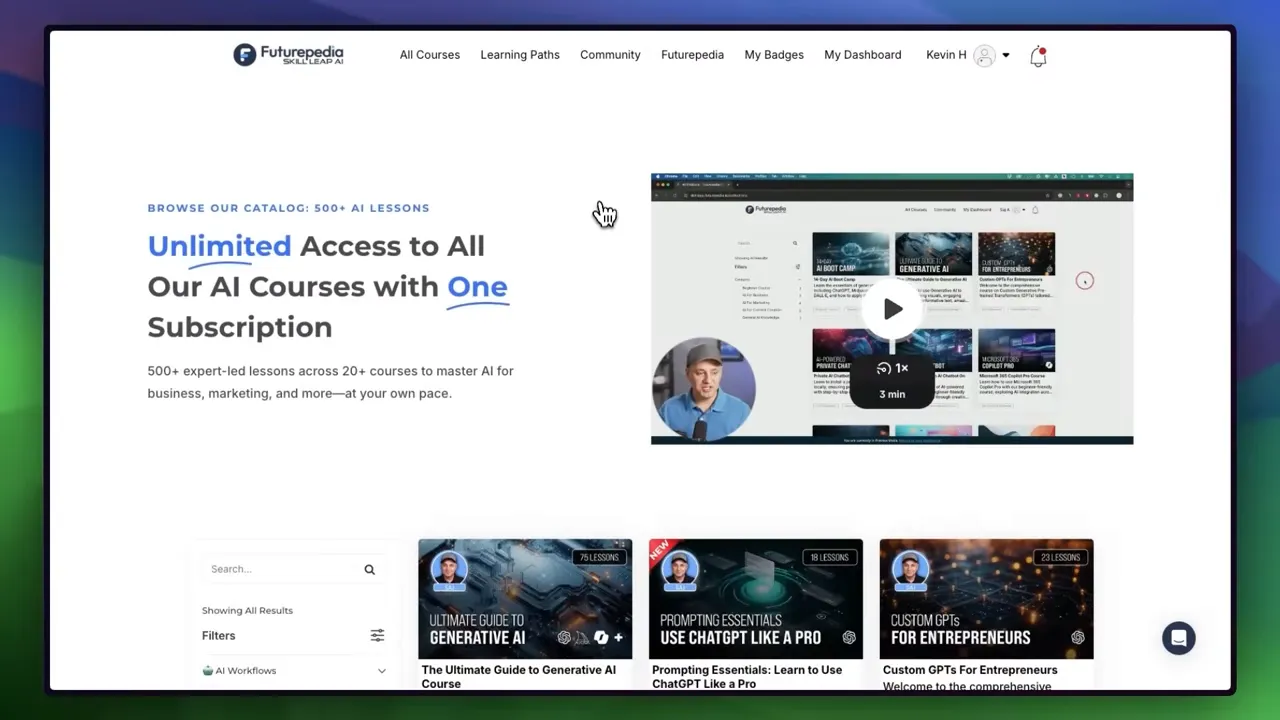1280x720 pixels.
Task: Open the My Badges page link
Action: 773,55
